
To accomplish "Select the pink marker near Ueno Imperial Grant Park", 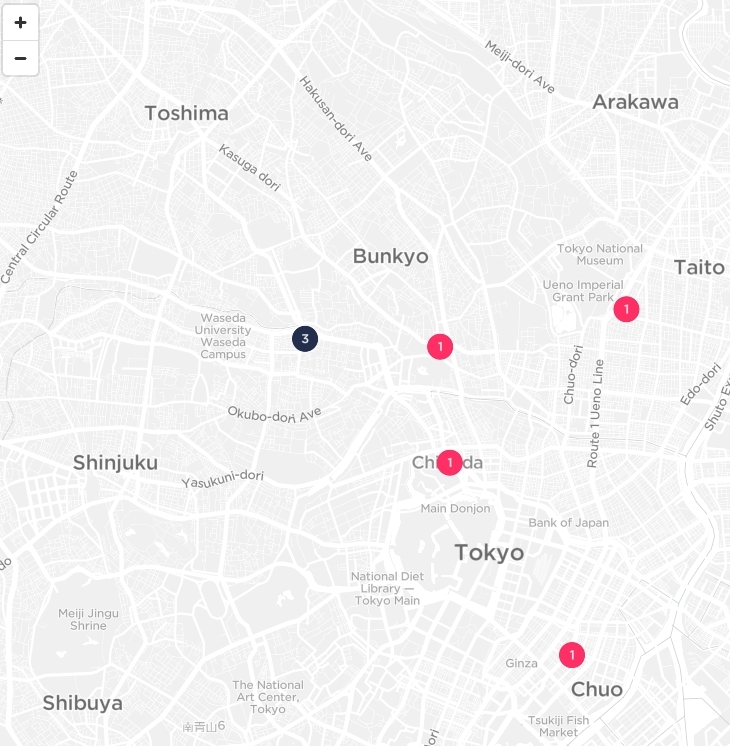I will coord(626,309).
